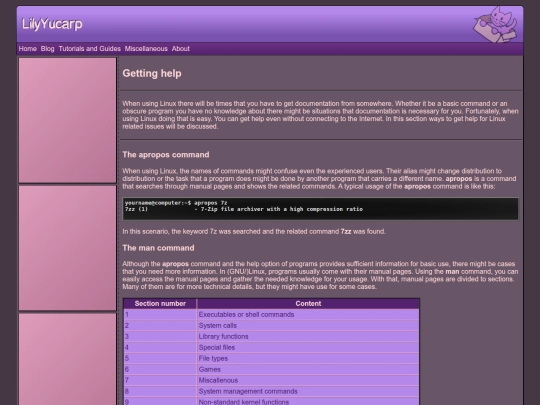
Task: Click the middle pink sidebar box
Action: click(68, 248)
